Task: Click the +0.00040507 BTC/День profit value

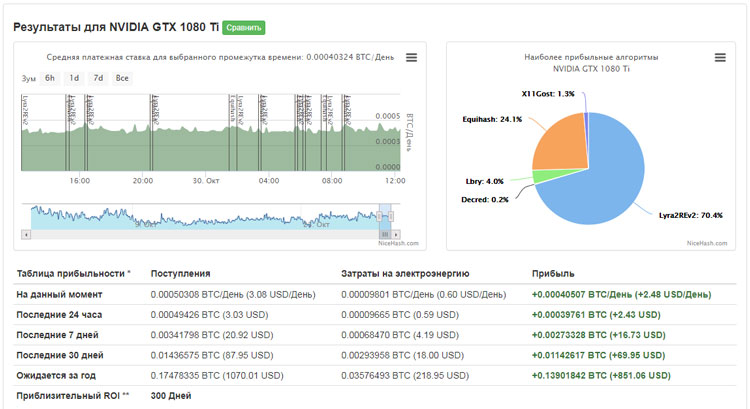Action: click(x=621, y=294)
